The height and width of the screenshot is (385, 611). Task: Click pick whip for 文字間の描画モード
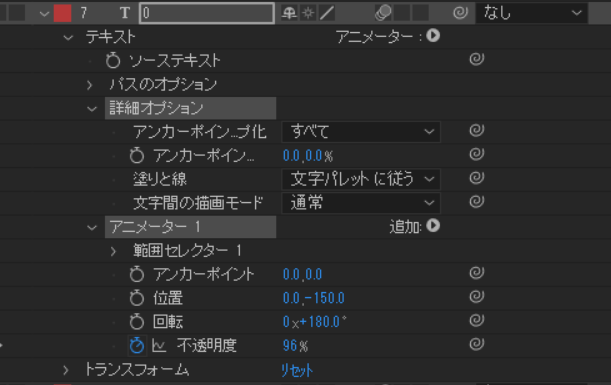pyautogui.click(x=477, y=201)
